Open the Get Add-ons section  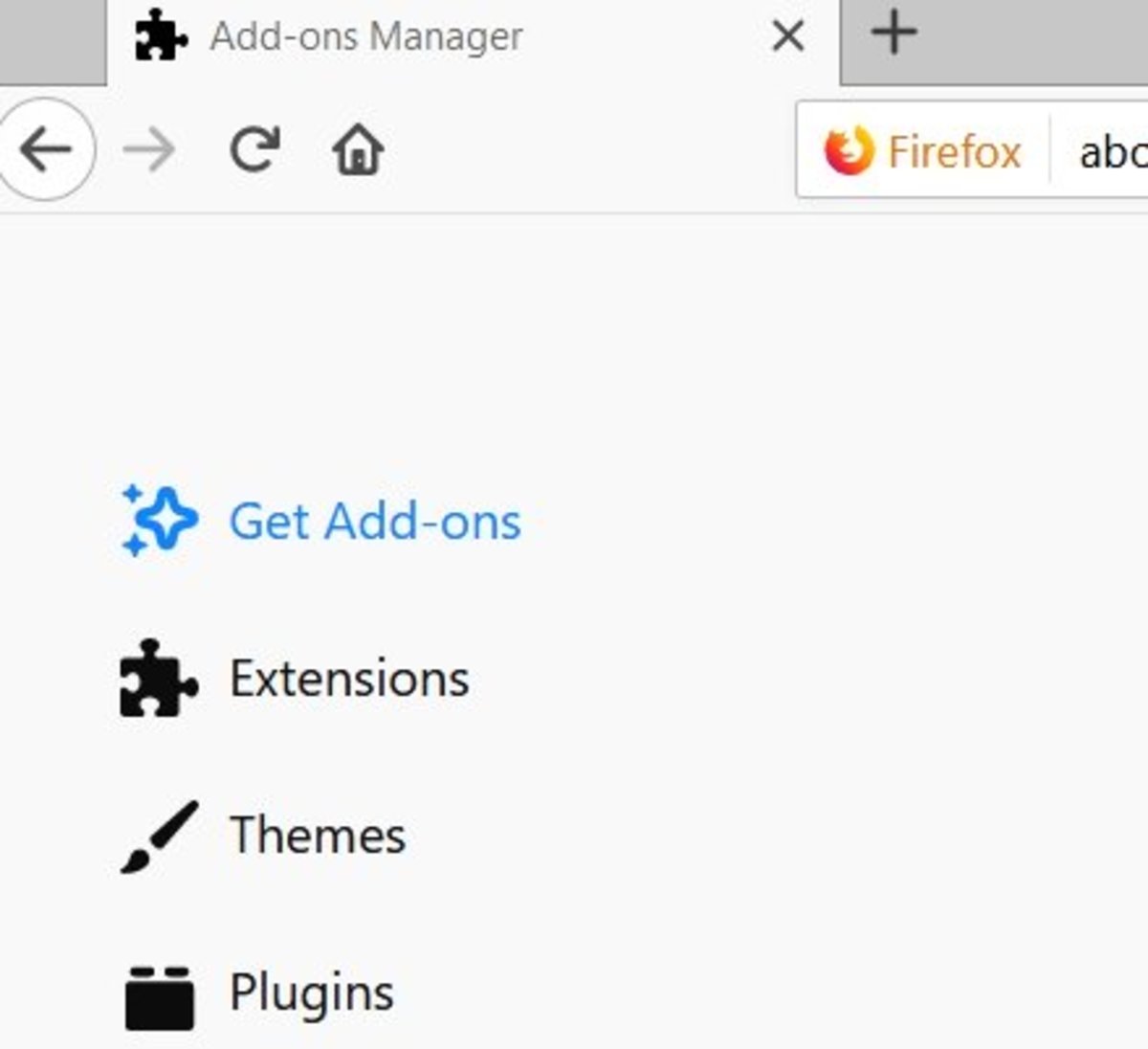click(x=375, y=521)
